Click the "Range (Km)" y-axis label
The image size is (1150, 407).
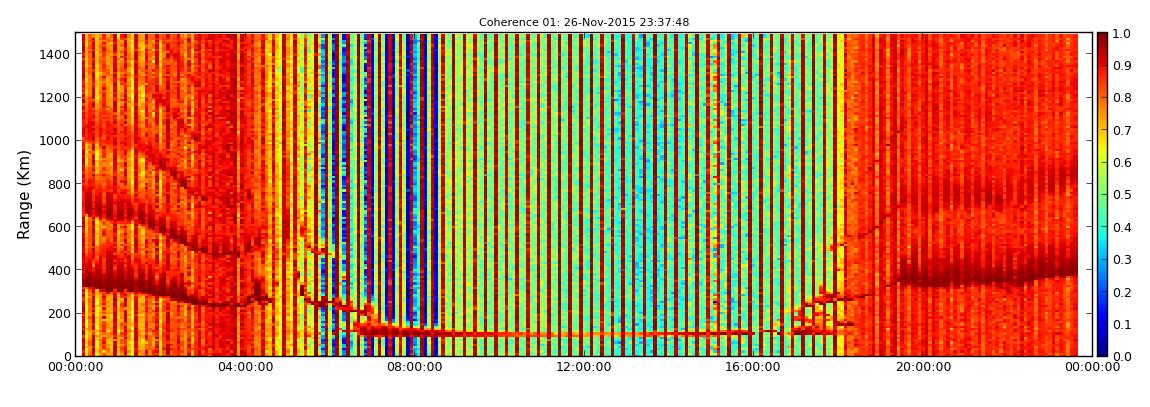(x=24, y=194)
